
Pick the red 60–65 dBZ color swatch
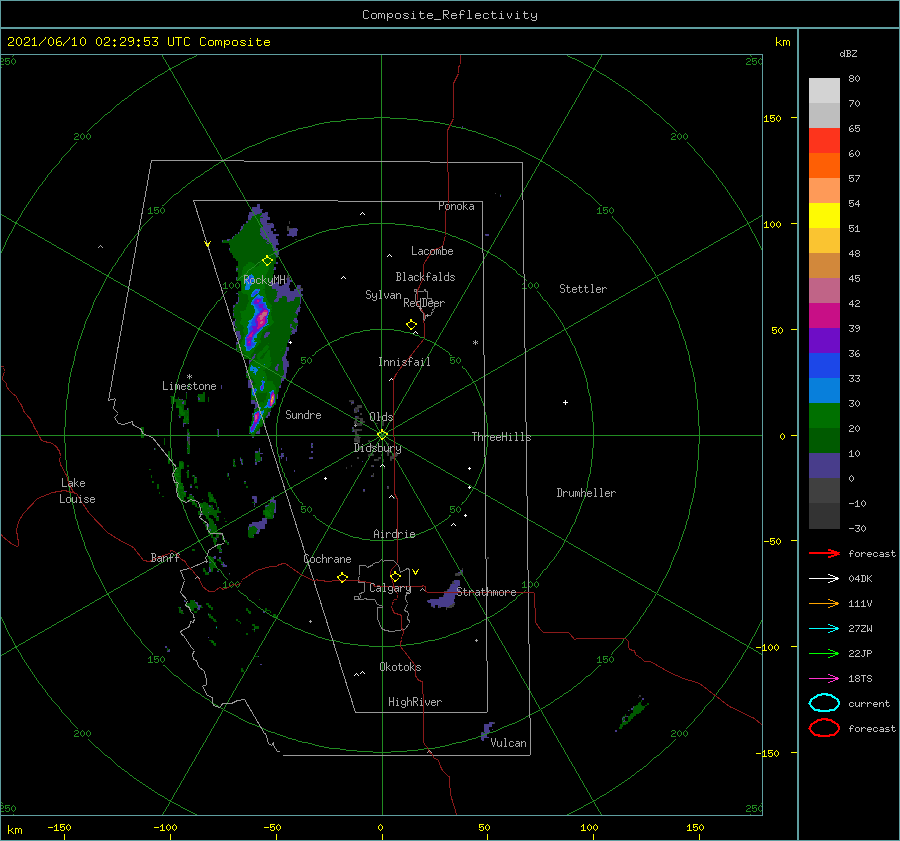pyautogui.click(x=824, y=141)
